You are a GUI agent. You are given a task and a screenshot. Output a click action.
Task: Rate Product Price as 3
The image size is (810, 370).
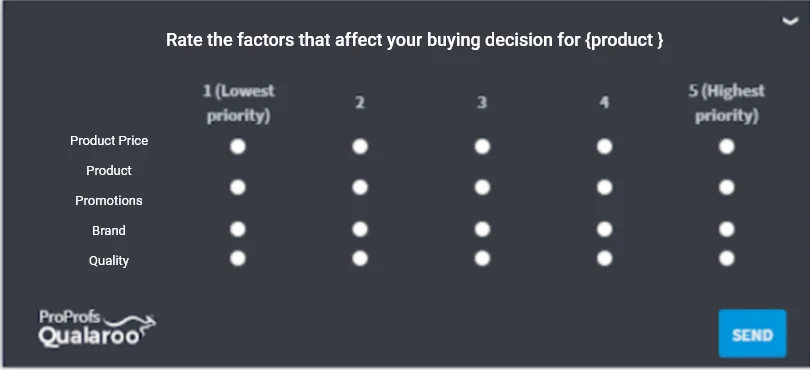[482, 147]
